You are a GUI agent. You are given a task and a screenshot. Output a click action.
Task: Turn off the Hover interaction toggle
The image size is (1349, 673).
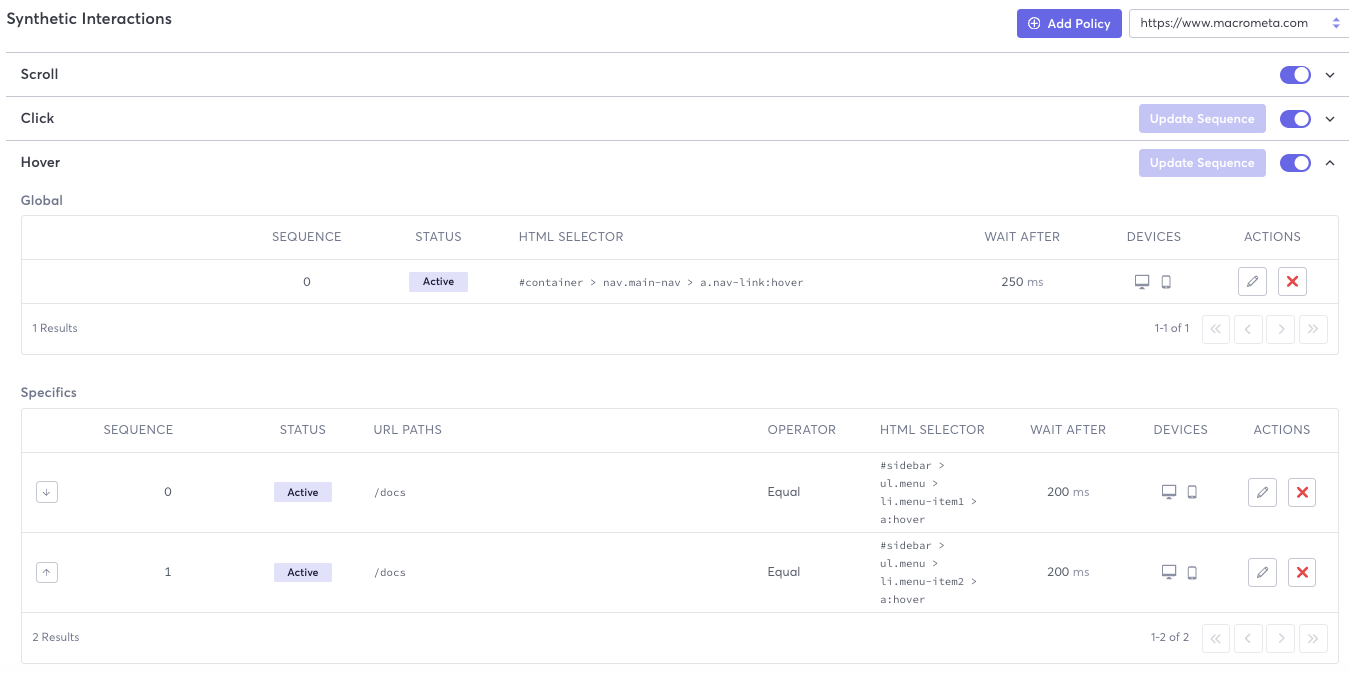(1295, 162)
